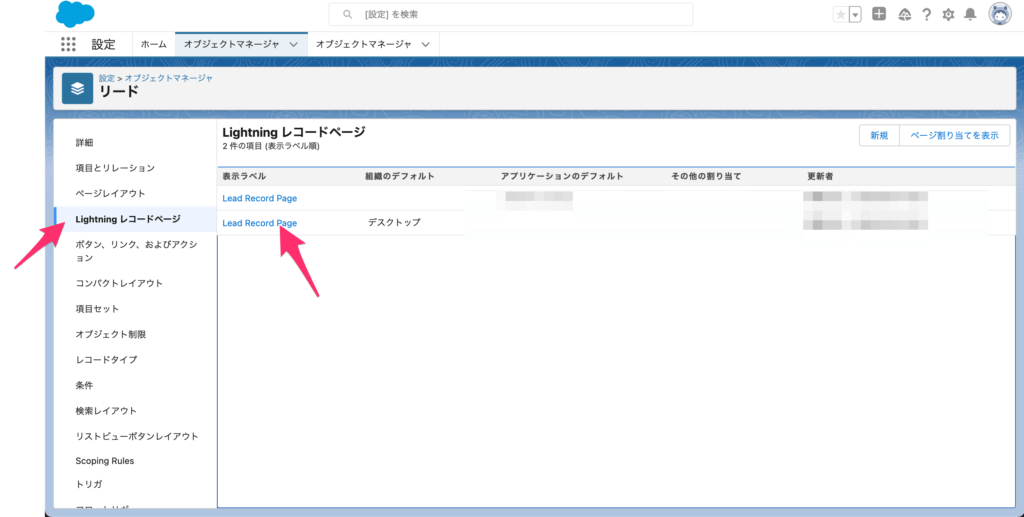Screen dimensions: 1024x517
Task: Click the Lead object layers icon
Action: tap(78, 89)
